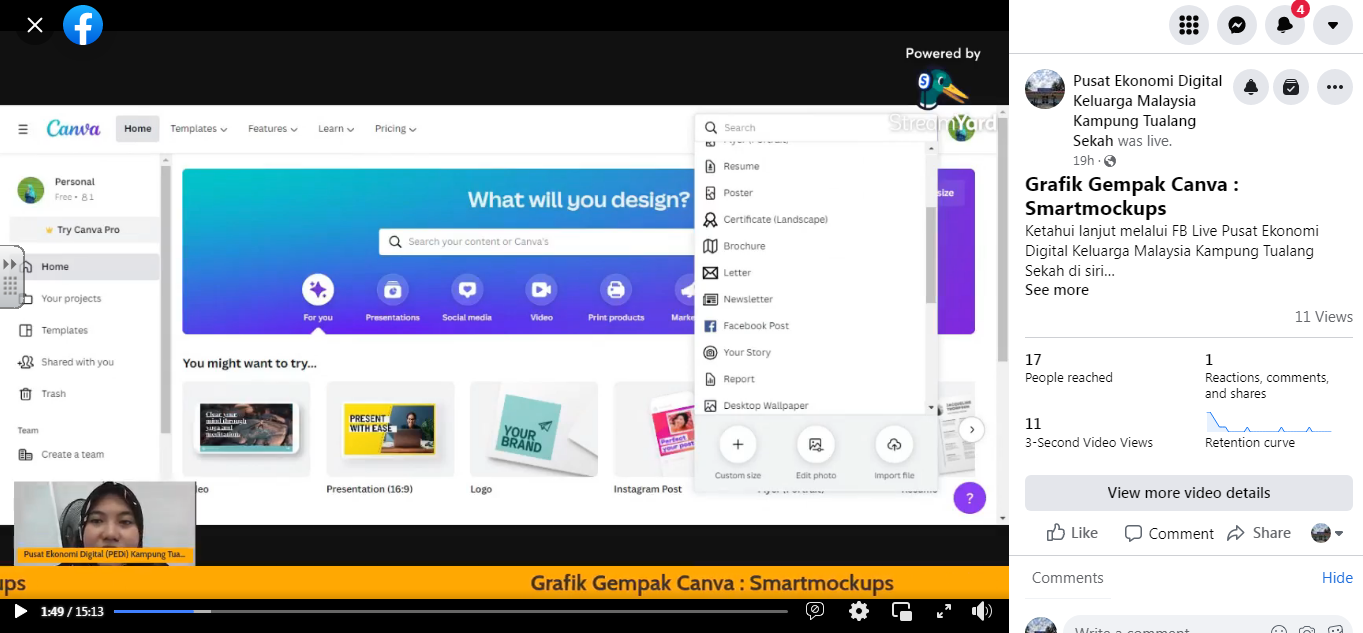Seek along the video progress bar

(450, 611)
